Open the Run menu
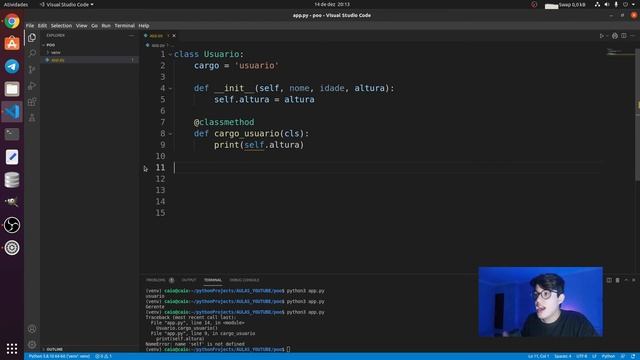This screenshot has width=640, height=360. [106, 26]
